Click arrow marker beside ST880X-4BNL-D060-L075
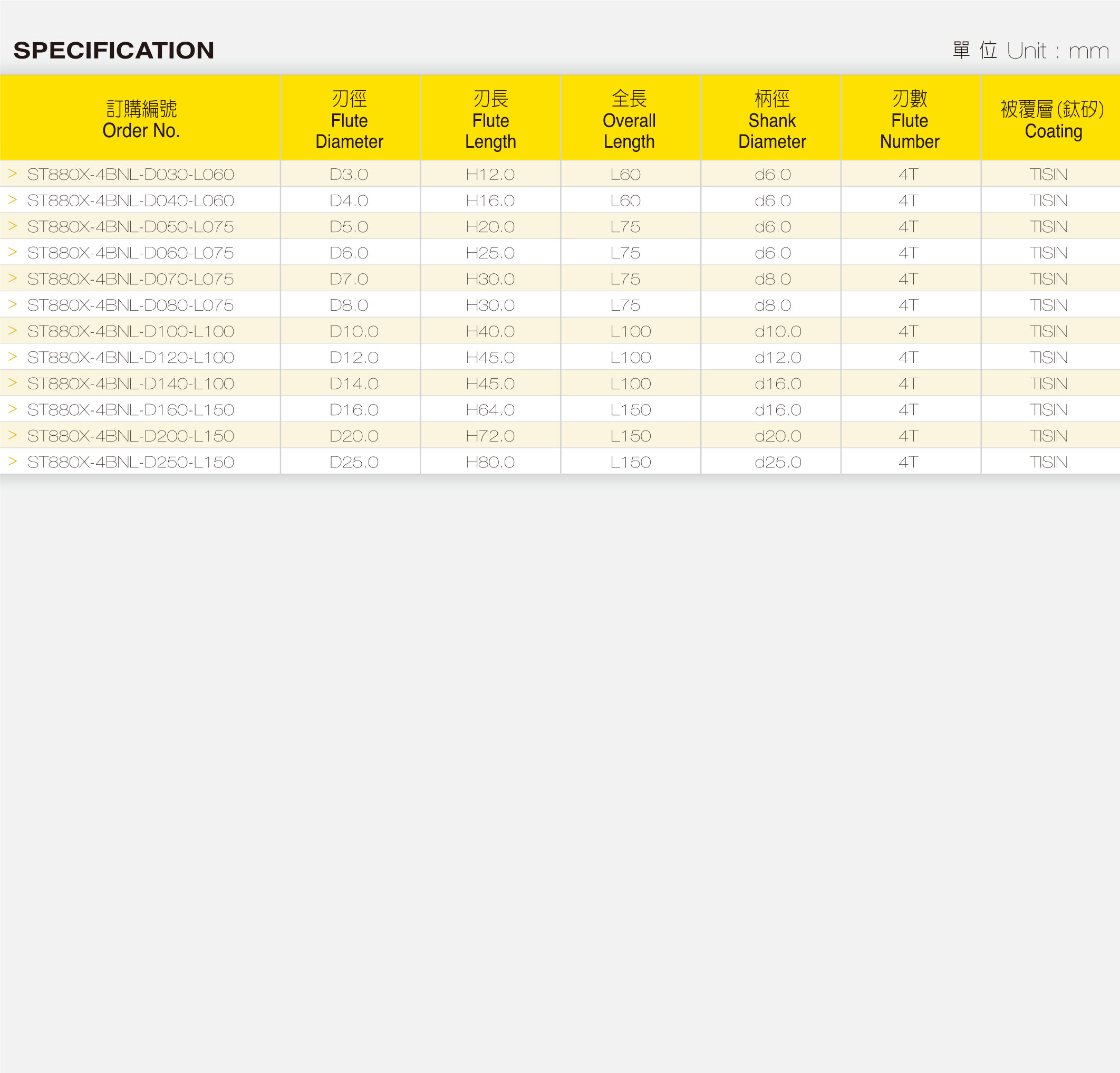The height and width of the screenshot is (1073, 1120). pos(13,252)
